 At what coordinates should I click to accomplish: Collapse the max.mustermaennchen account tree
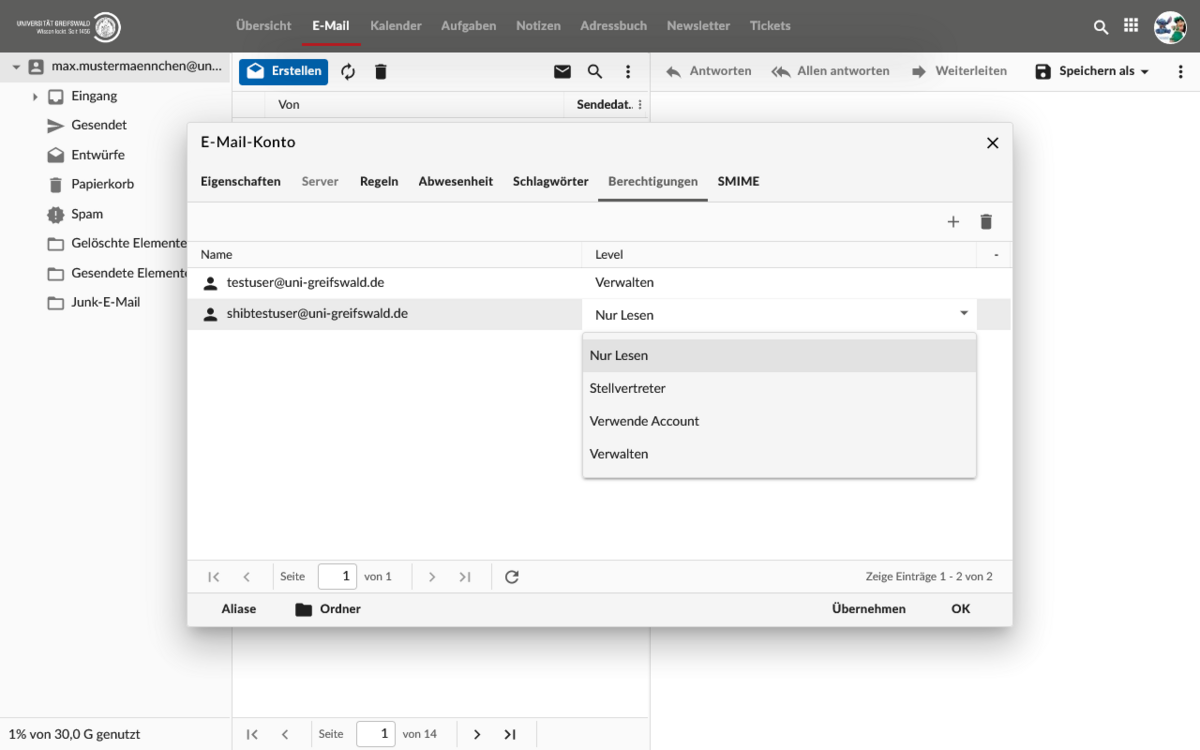[x=16, y=67]
